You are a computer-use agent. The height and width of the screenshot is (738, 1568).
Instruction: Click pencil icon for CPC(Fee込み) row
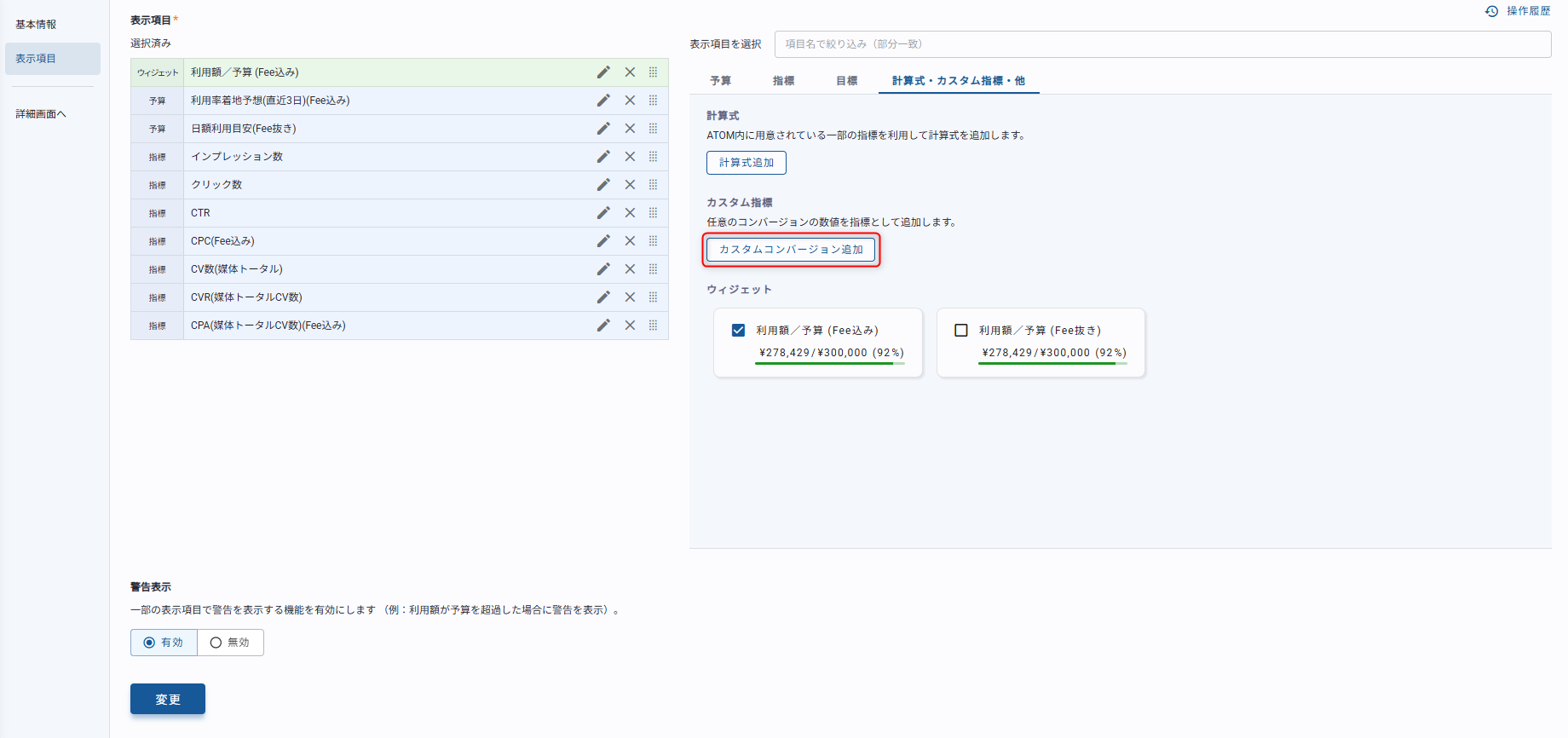(603, 241)
